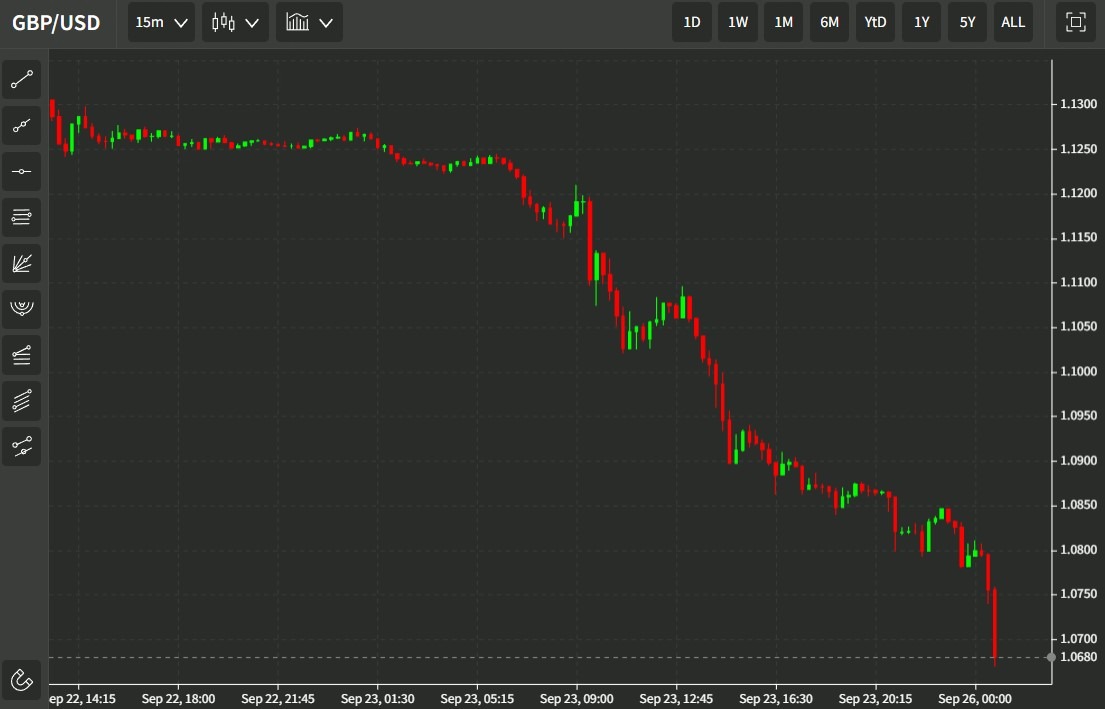Select the regression channel tool
The image size is (1105, 709).
(x=21, y=446)
